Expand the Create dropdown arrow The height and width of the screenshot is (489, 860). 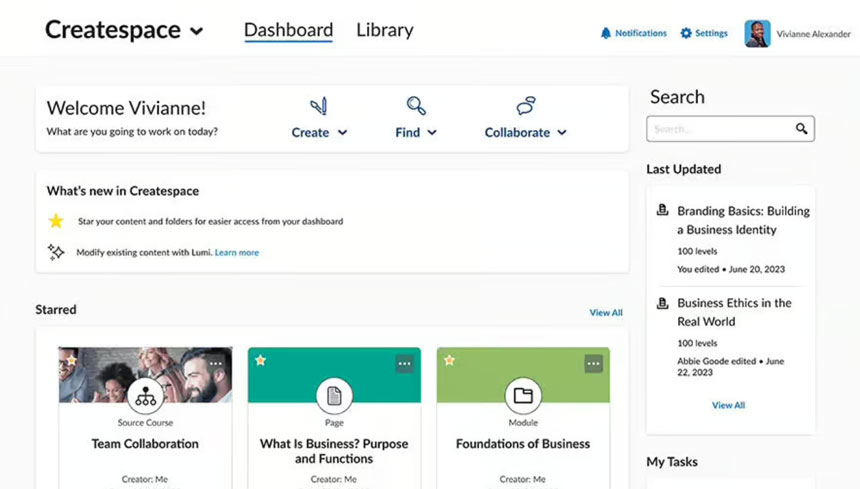tap(342, 133)
